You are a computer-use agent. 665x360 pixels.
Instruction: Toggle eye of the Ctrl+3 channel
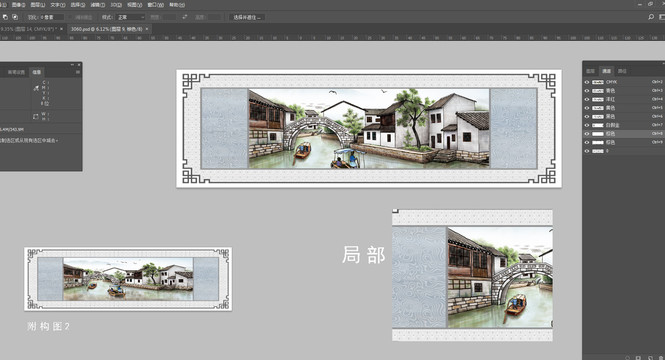point(587,91)
